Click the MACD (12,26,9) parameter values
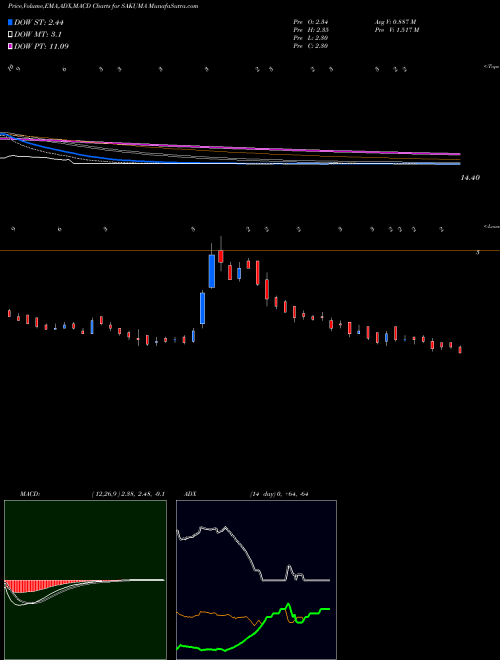Screen dimensions: 500x660 [x=128, y=494]
